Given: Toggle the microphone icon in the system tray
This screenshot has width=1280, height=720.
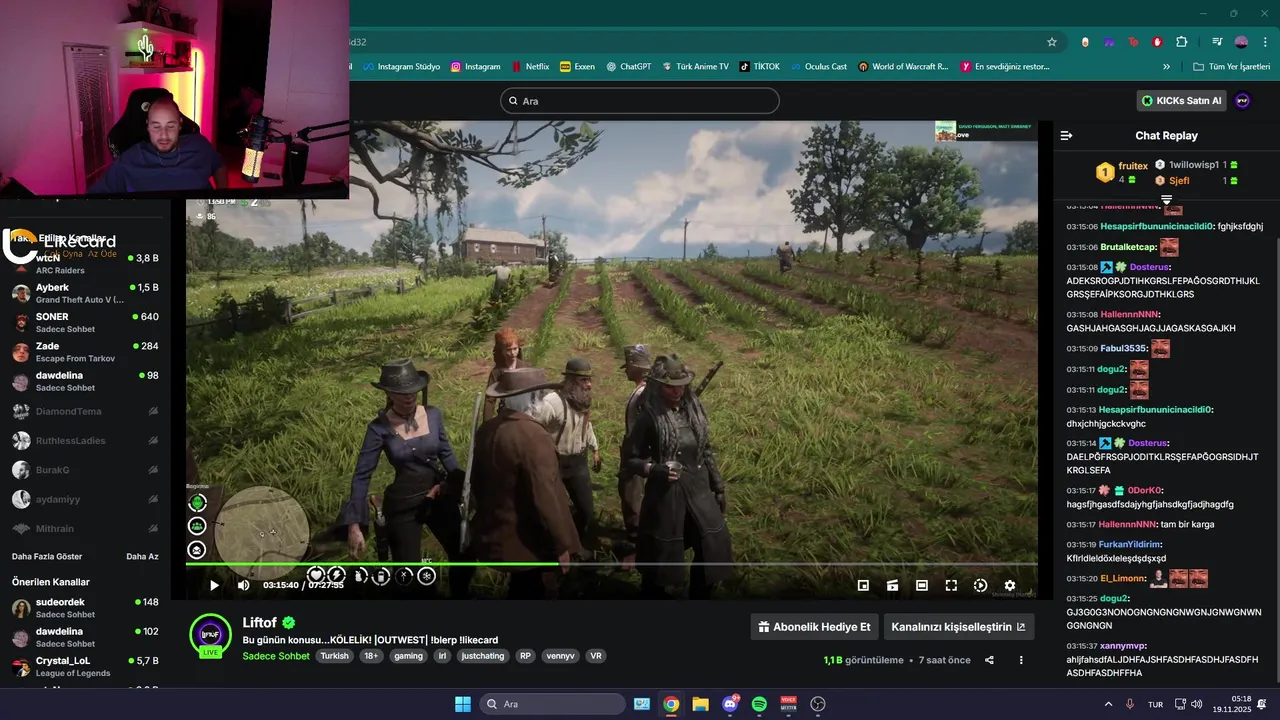Looking at the screenshot, I should [x=1130, y=704].
